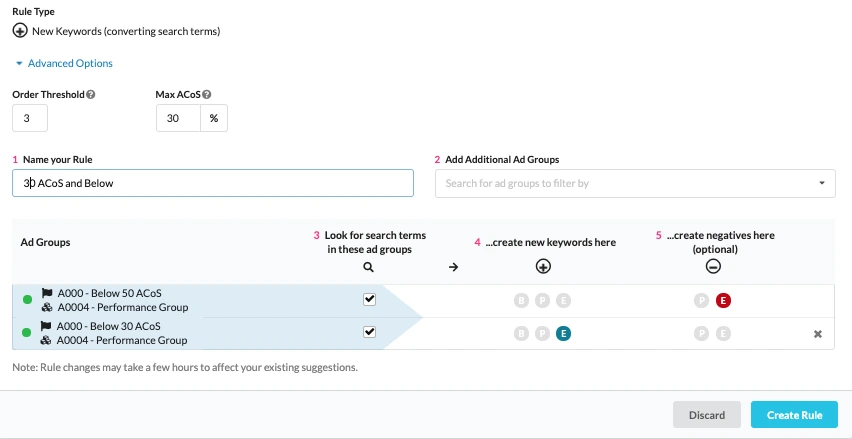Enable Exact keyword in Below 50 ACoS row
The width and height of the screenshot is (852, 439).
564,300
